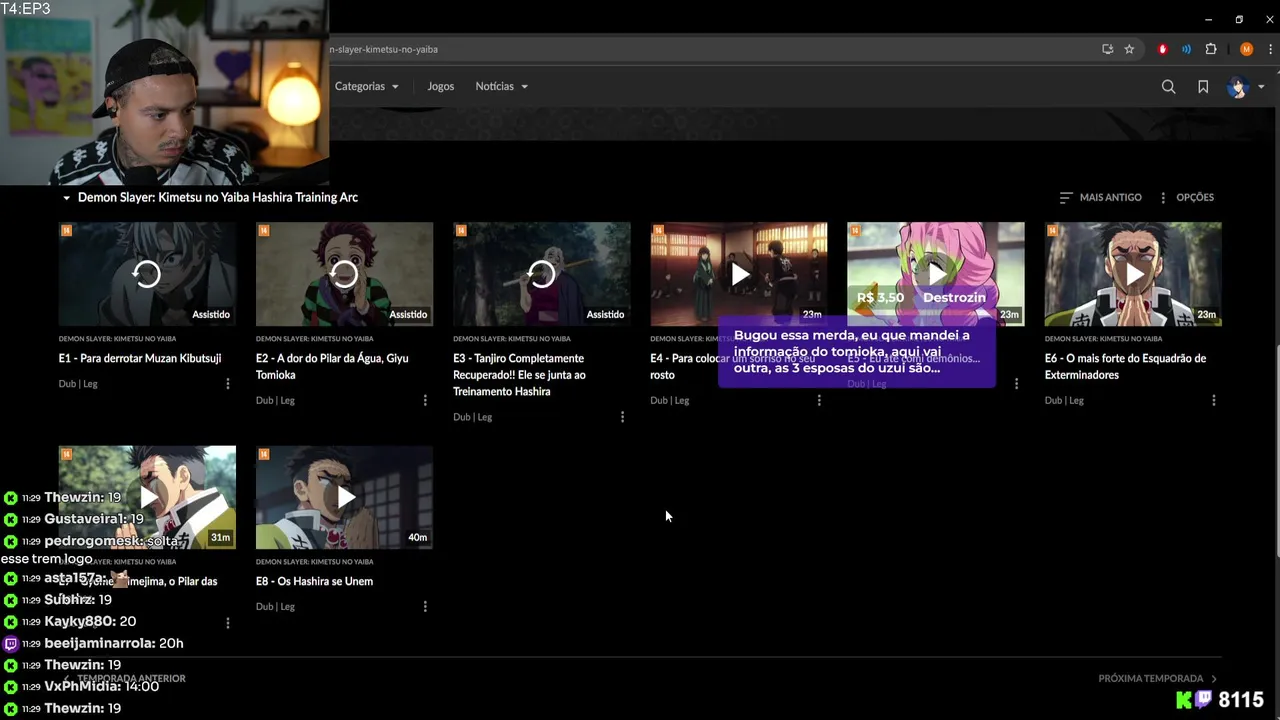Open title E8 - Os Hashira se Unem
The width and height of the screenshot is (1280, 720).
tap(314, 582)
